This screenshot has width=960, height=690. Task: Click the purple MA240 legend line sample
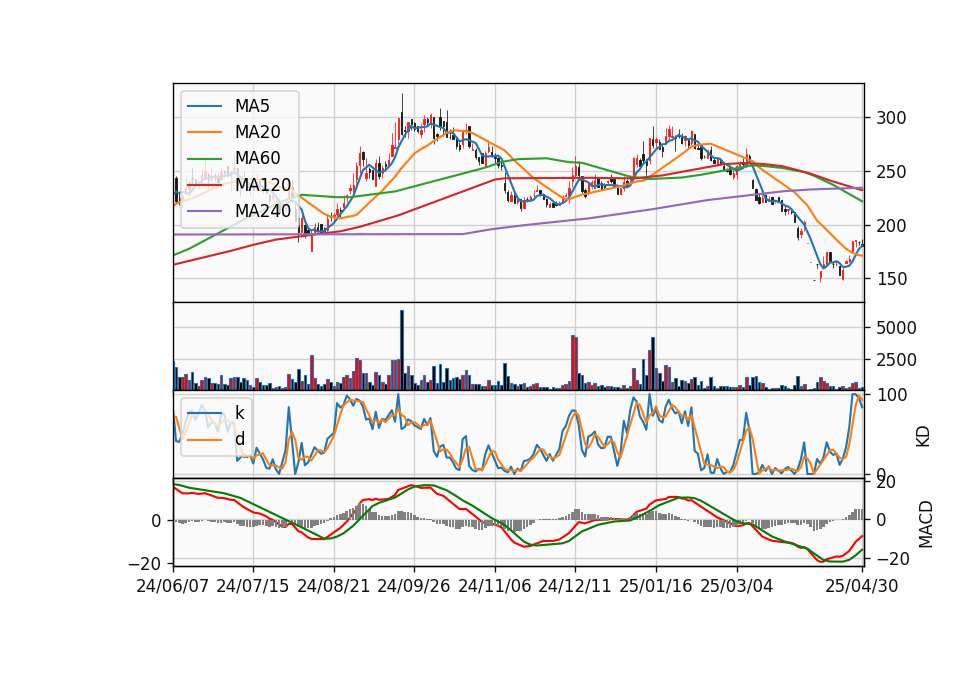click(204, 211)
